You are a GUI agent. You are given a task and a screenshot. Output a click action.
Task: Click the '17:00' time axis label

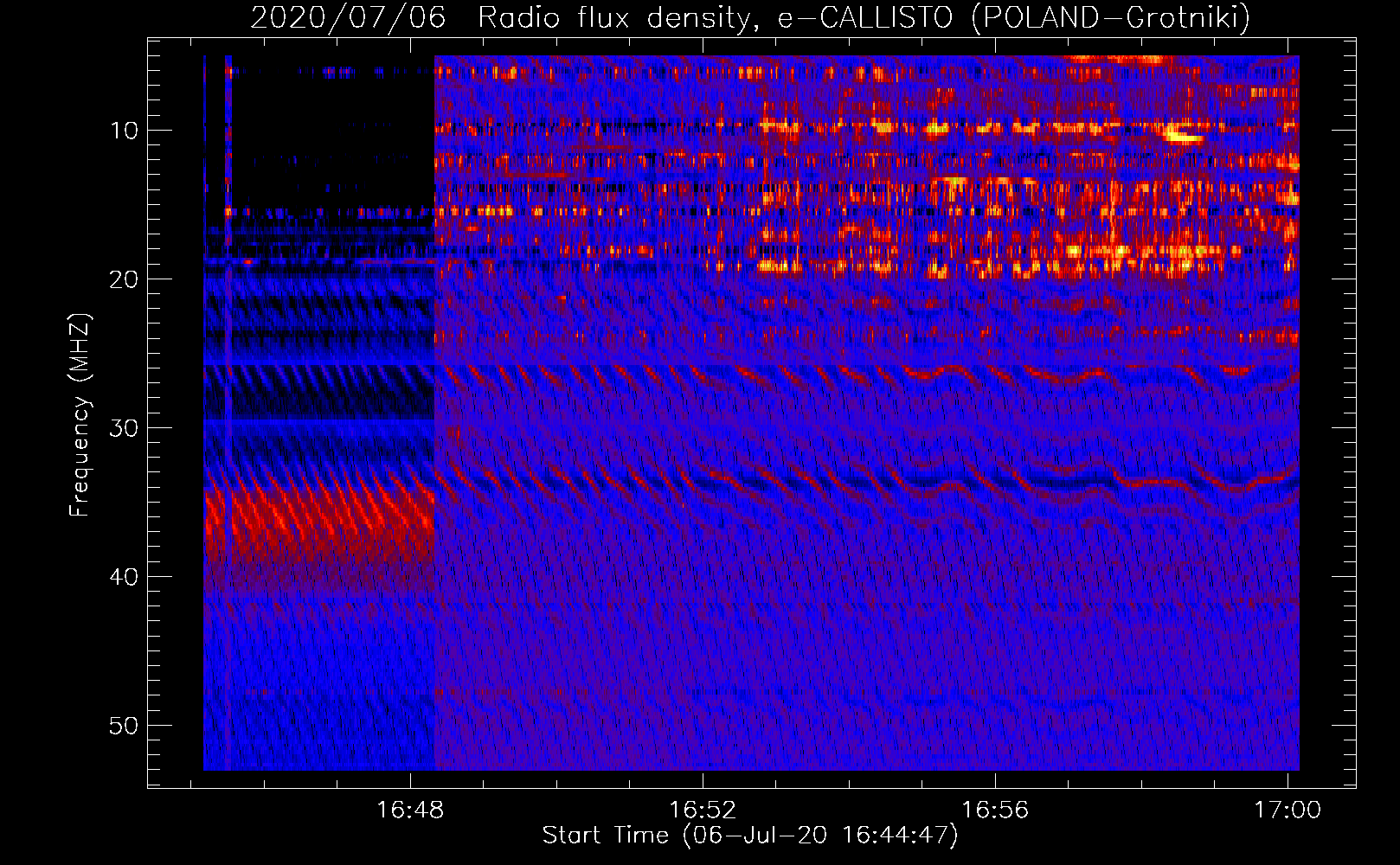click(1288, 810)
